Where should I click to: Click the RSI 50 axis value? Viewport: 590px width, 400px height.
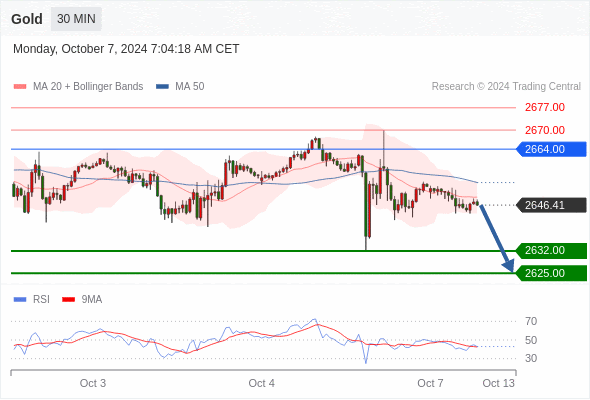(x=531, y=340)
